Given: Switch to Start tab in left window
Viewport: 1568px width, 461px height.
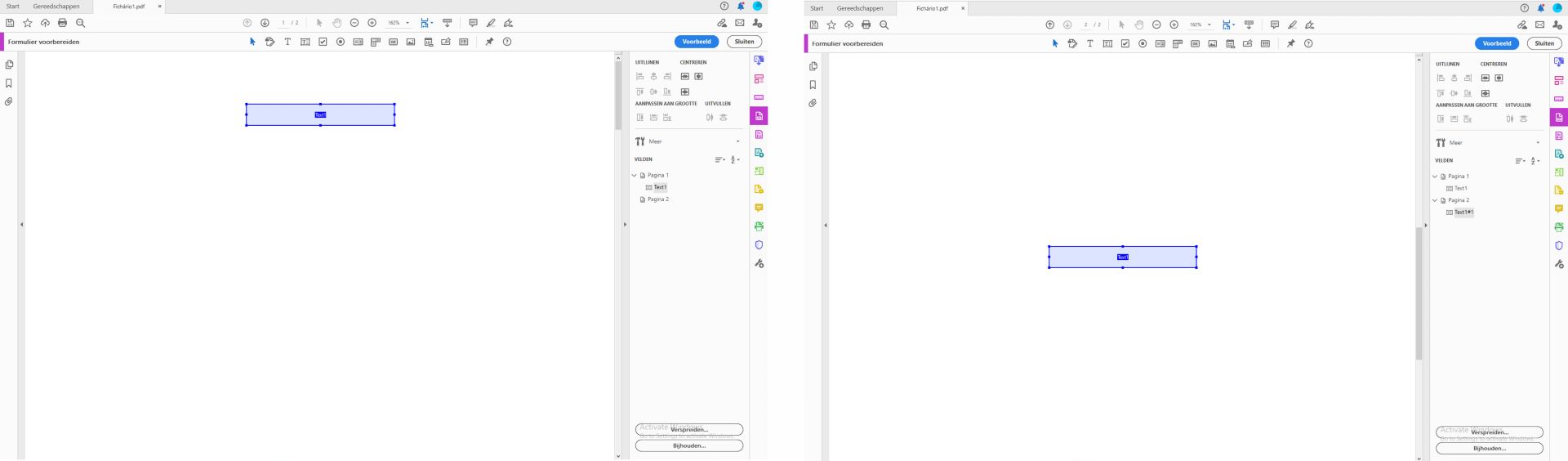Looking at the screenshot, I should pyautogui.click(x=13, y=6).
